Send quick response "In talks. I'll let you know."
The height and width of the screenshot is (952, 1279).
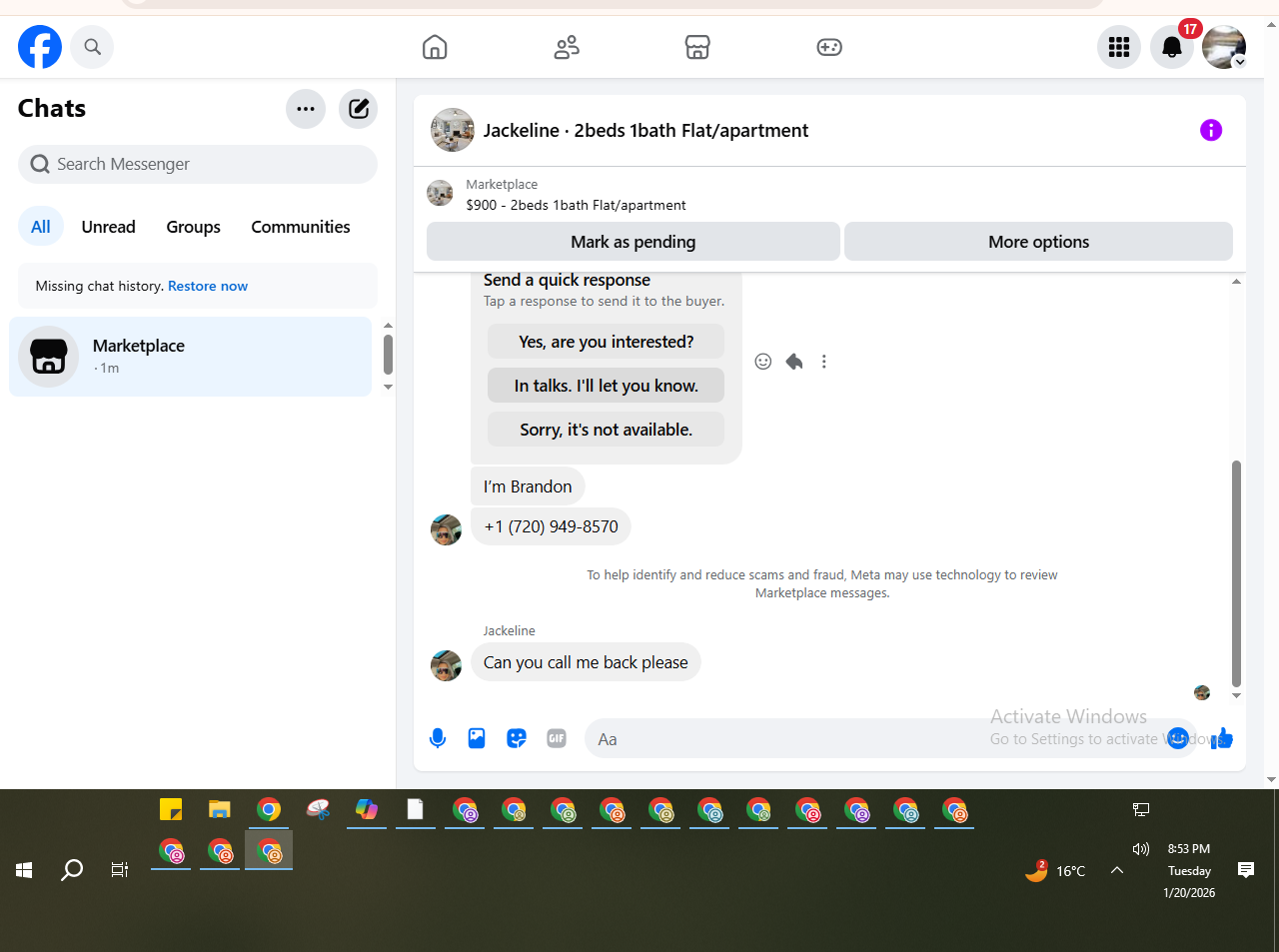pos(606,386)
